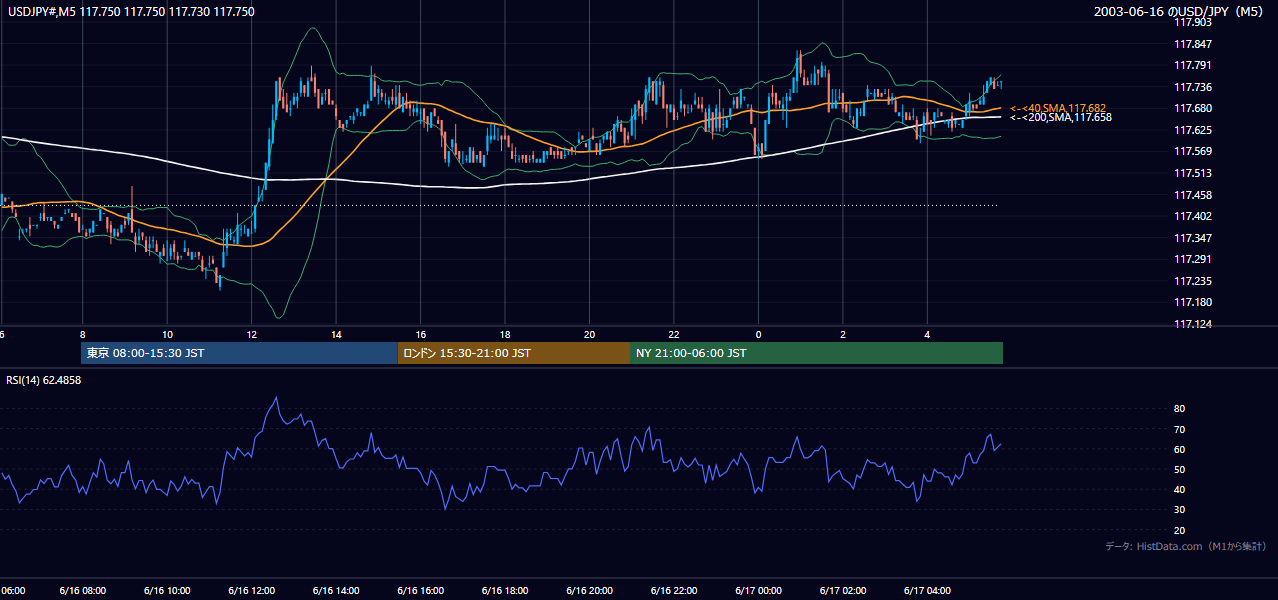Click the 6/16 18:00 time axis label
Screen dimensions: 1278x600
(505, 591)
